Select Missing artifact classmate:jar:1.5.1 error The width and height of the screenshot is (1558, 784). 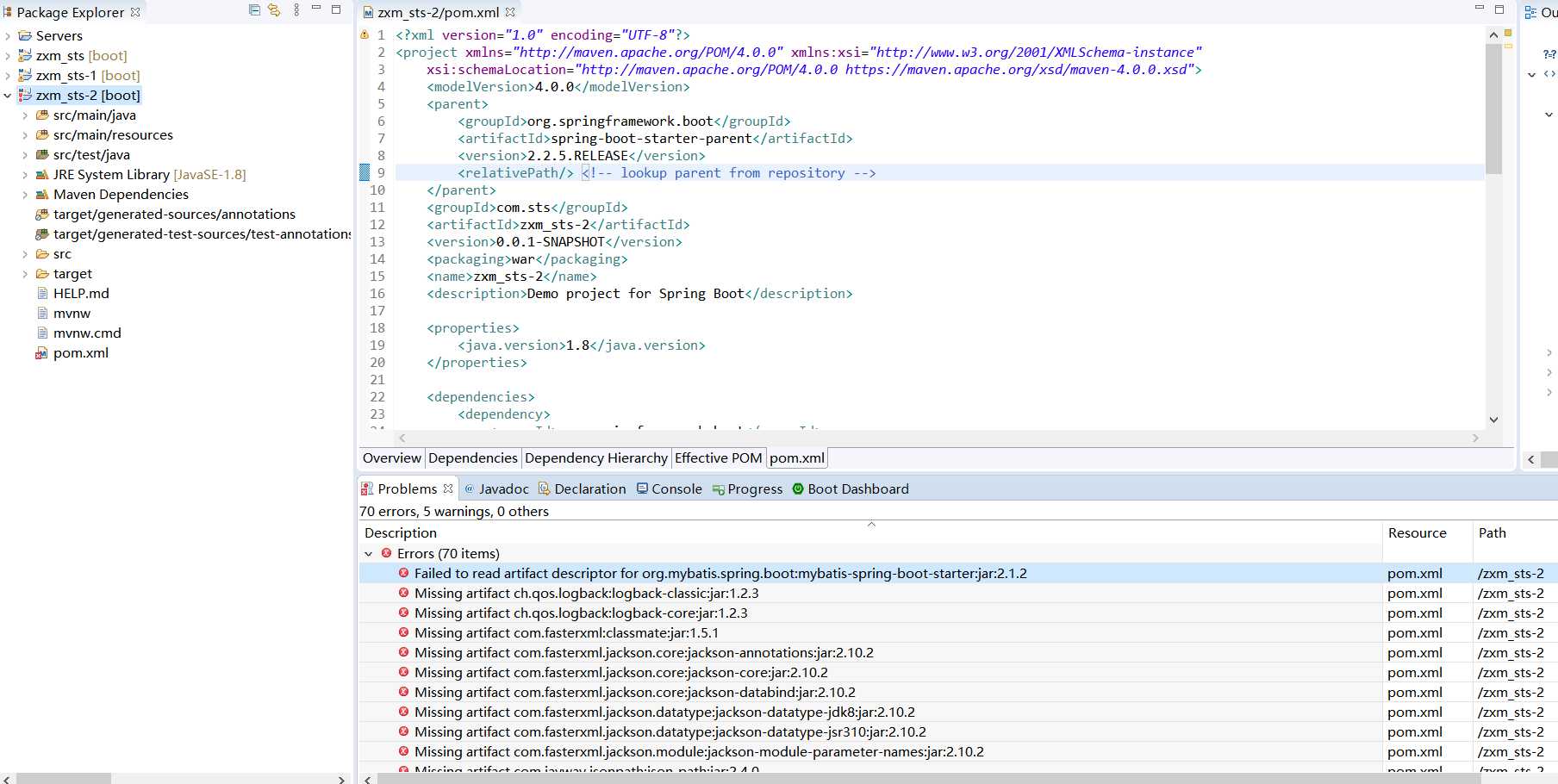(958, 633)
